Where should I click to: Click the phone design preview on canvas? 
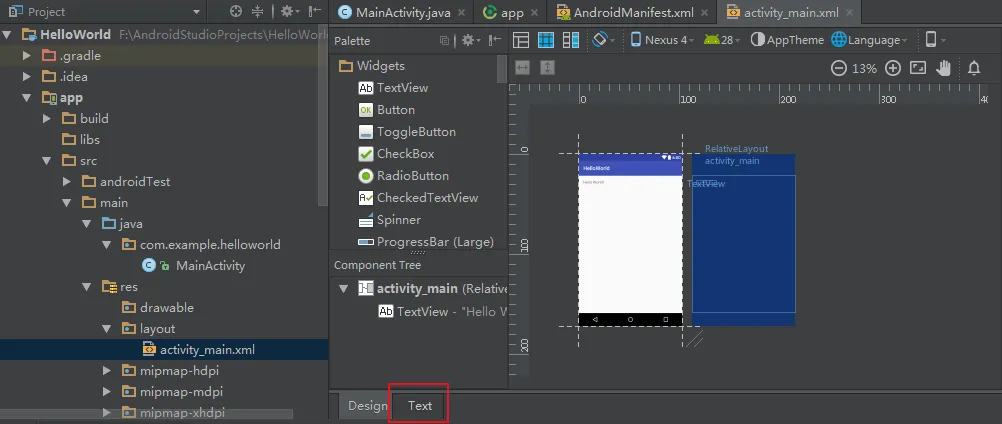(630, 240)
